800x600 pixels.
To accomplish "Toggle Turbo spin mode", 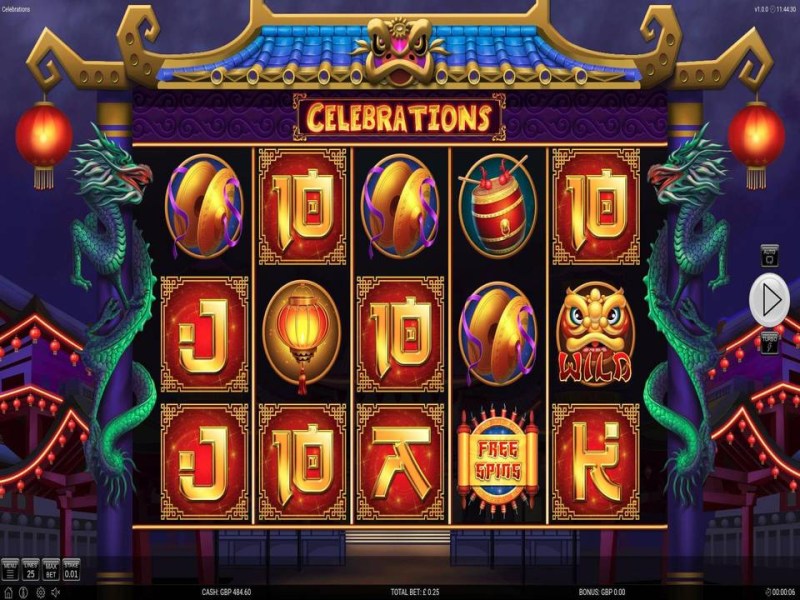I will coord(769,342).
